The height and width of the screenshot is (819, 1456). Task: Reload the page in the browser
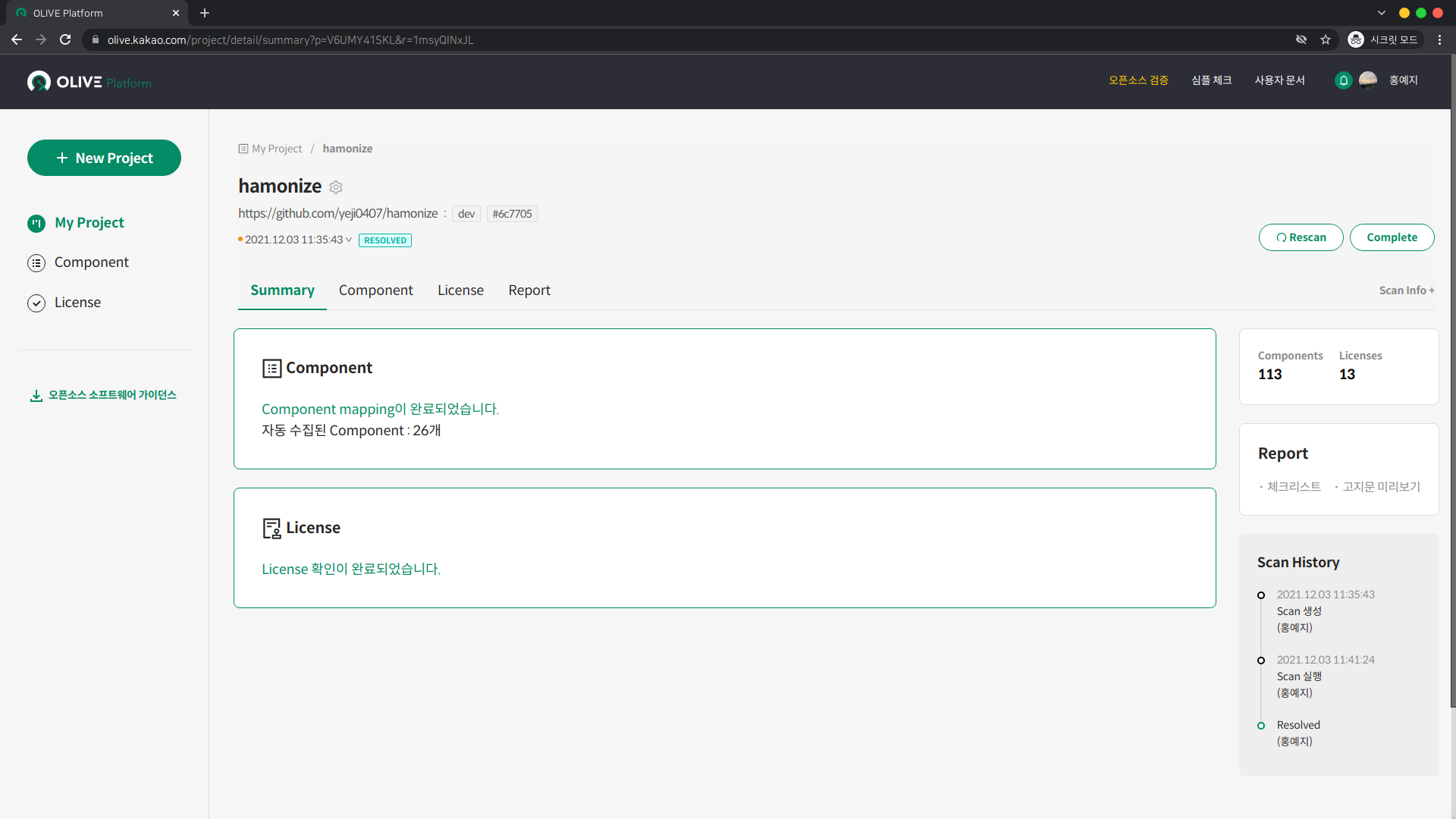[x=65, y=40]
